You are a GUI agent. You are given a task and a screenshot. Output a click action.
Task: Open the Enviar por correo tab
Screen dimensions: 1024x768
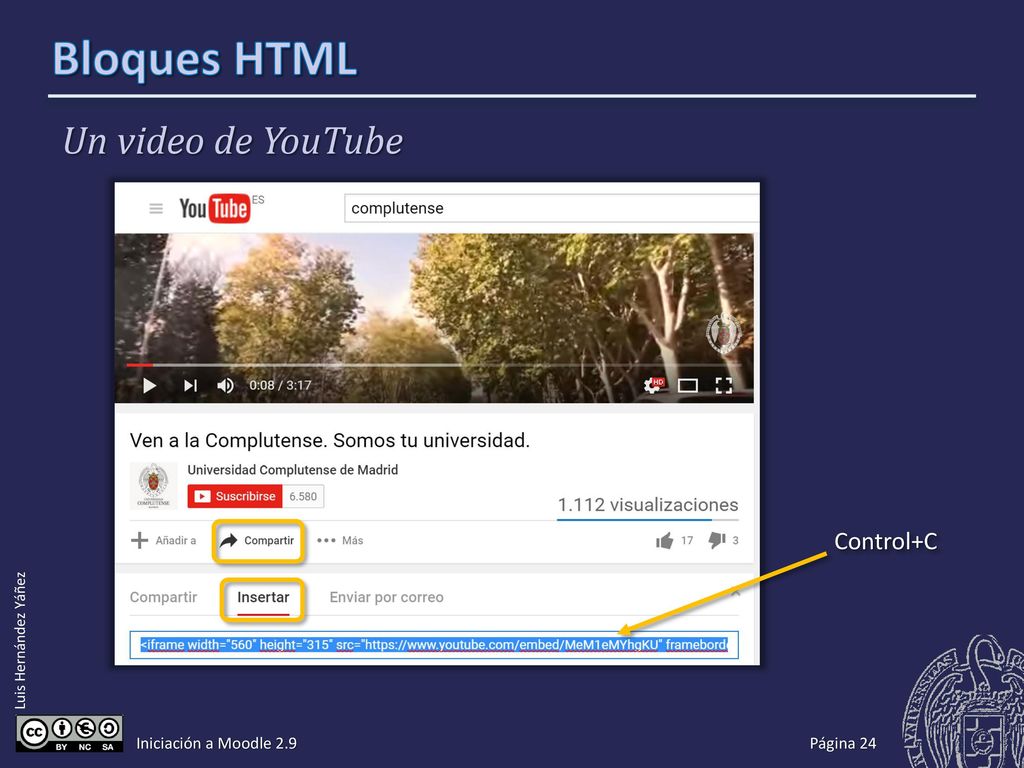(x=387, y=597)
